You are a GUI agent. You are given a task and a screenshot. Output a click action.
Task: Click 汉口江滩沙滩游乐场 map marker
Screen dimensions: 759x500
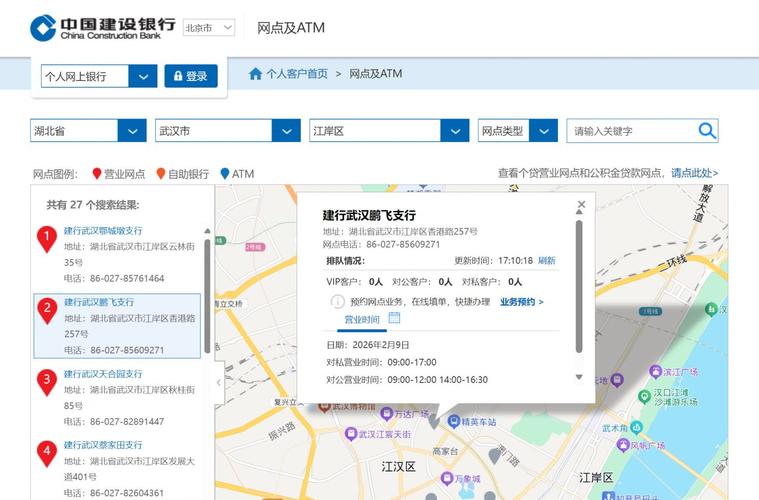coord(644,396)
